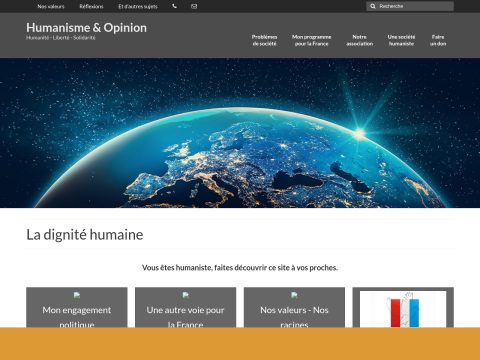The width and height of the screenshot is (480, 360).
Task: Open the Mon engagement politique card
Action: [x=77, y=307]
